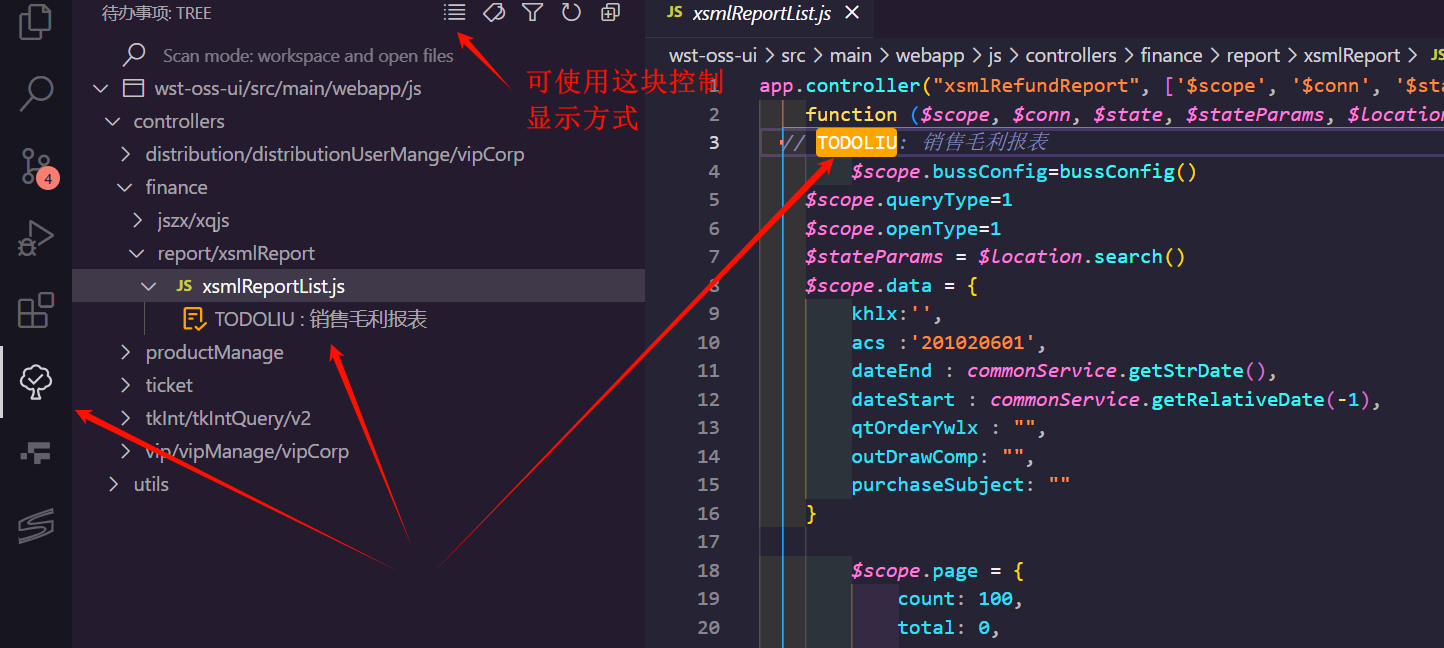This screenshot has width=1444, height=648.
Task: Click the 待办事项: TREE panel title
Action: [x=157, y=13]
